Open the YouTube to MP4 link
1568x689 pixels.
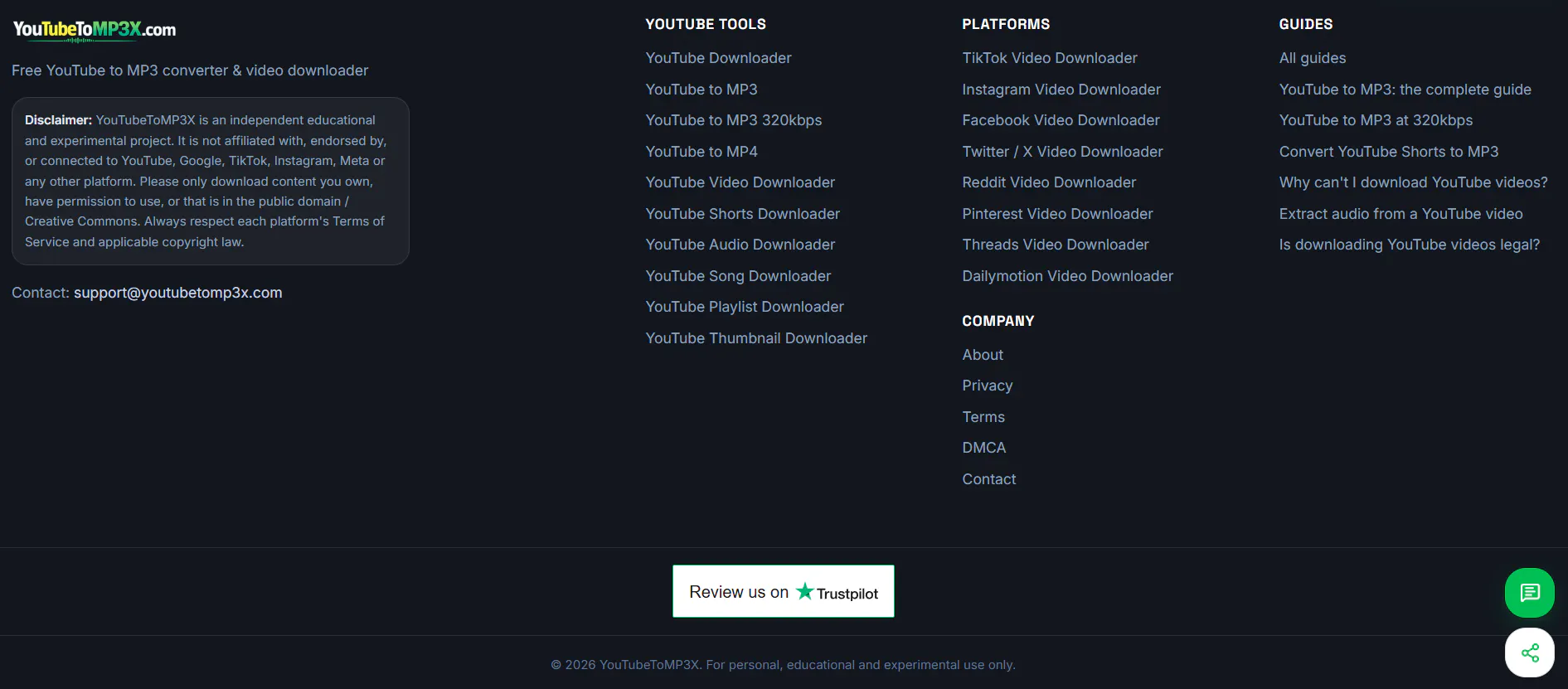click(x=701, y=152)
